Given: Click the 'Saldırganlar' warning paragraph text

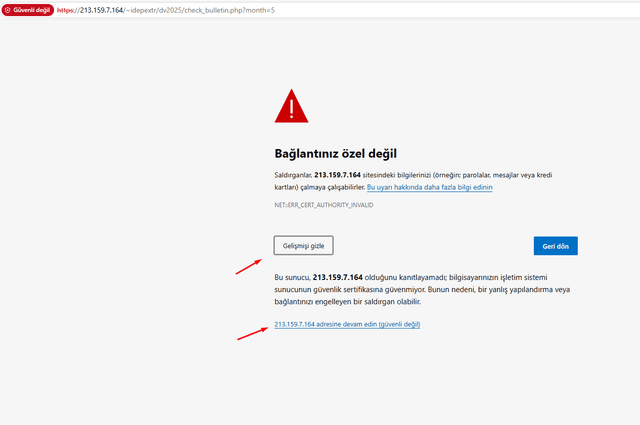Looking at the screenshot, I should point(413,181).
